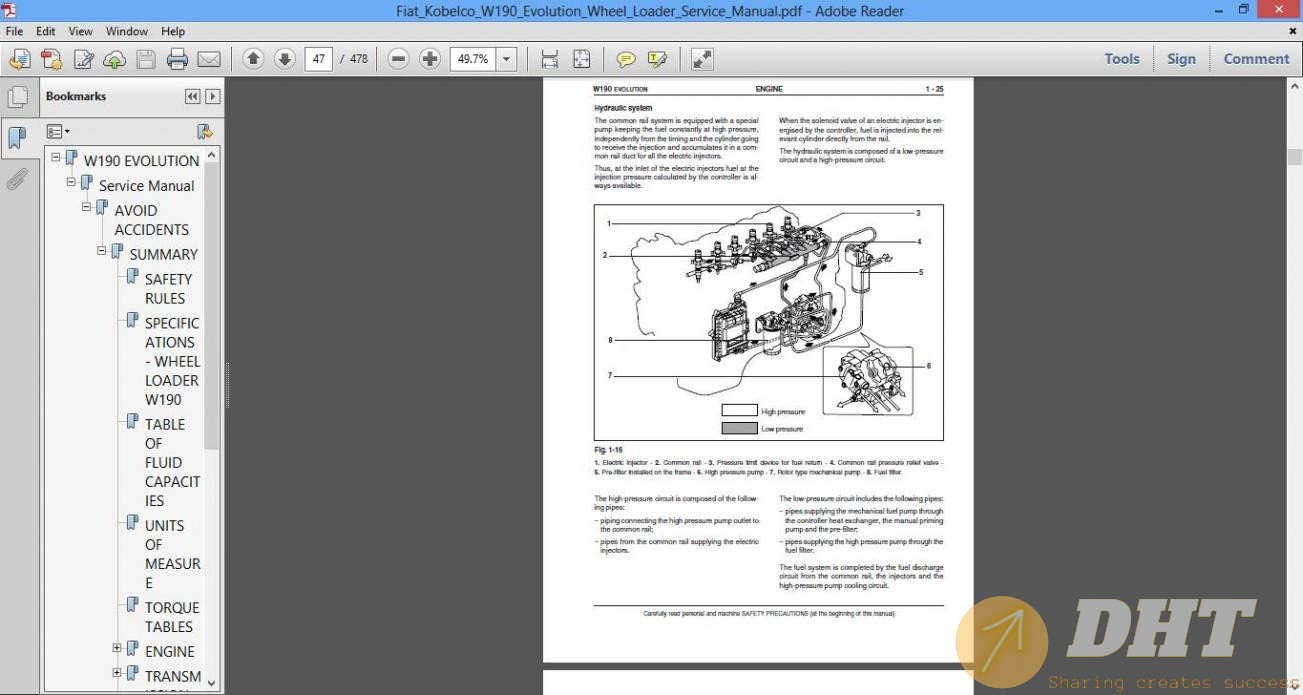Viewport: 1303px width, 695px height.
Task: Open the bookmark options dropdown menu
Action: (x=58, y=131)
